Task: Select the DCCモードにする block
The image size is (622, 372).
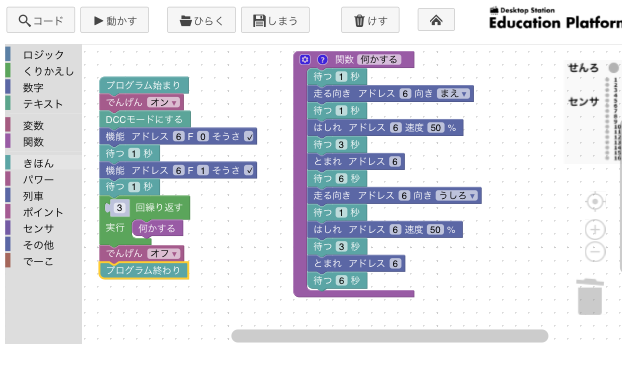Action: pos(145,119)
